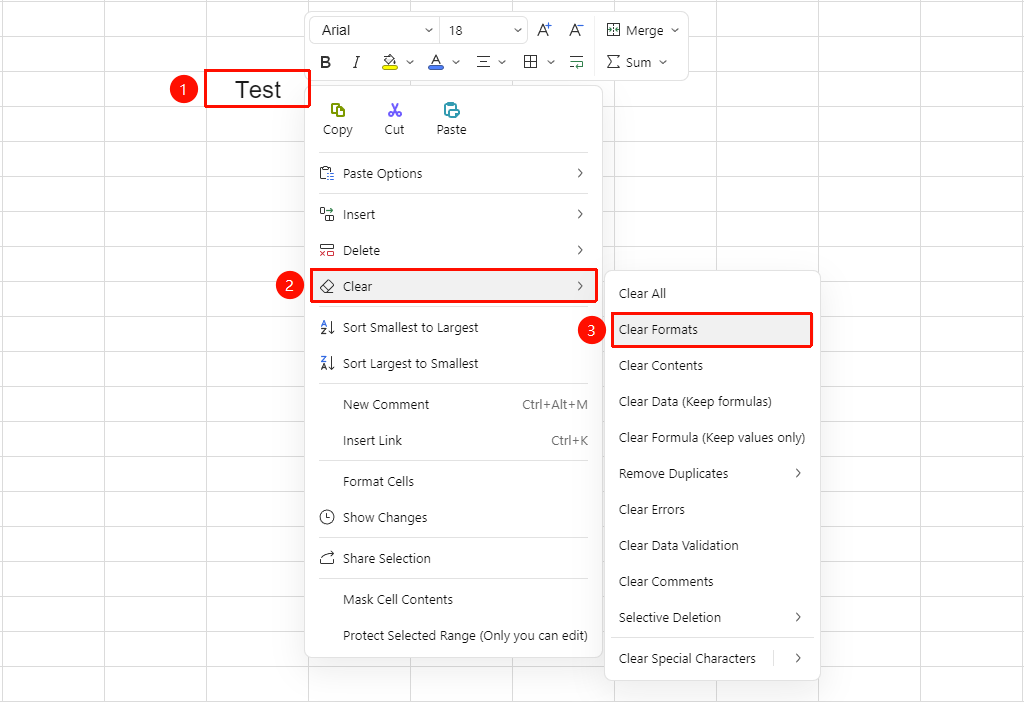Open the Insert submenu
Image resolution: width=1024 pixels, height=702 pixels.
(x=453, y=214)
